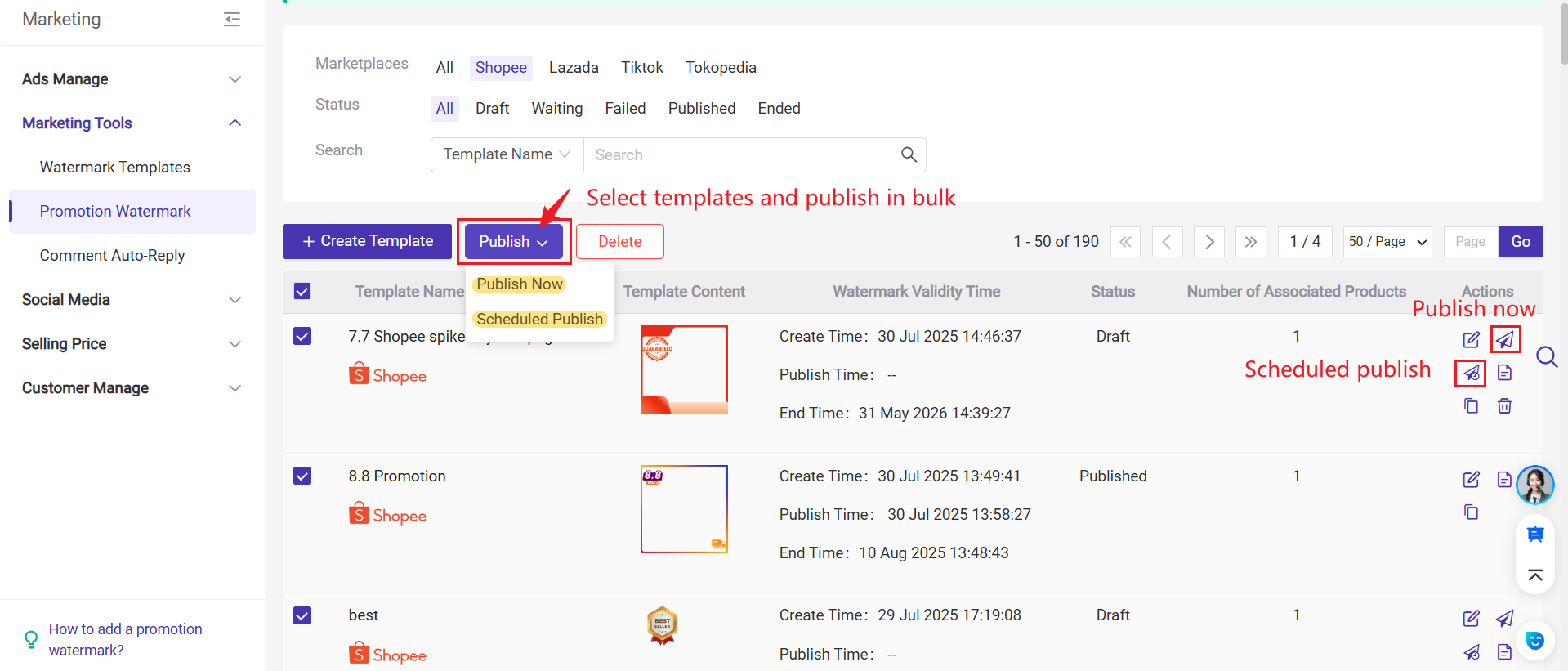Viewport: 1568px width, 671px height.
Task: Select the Tiktok marketplace filter
Action: pos(641,68)
